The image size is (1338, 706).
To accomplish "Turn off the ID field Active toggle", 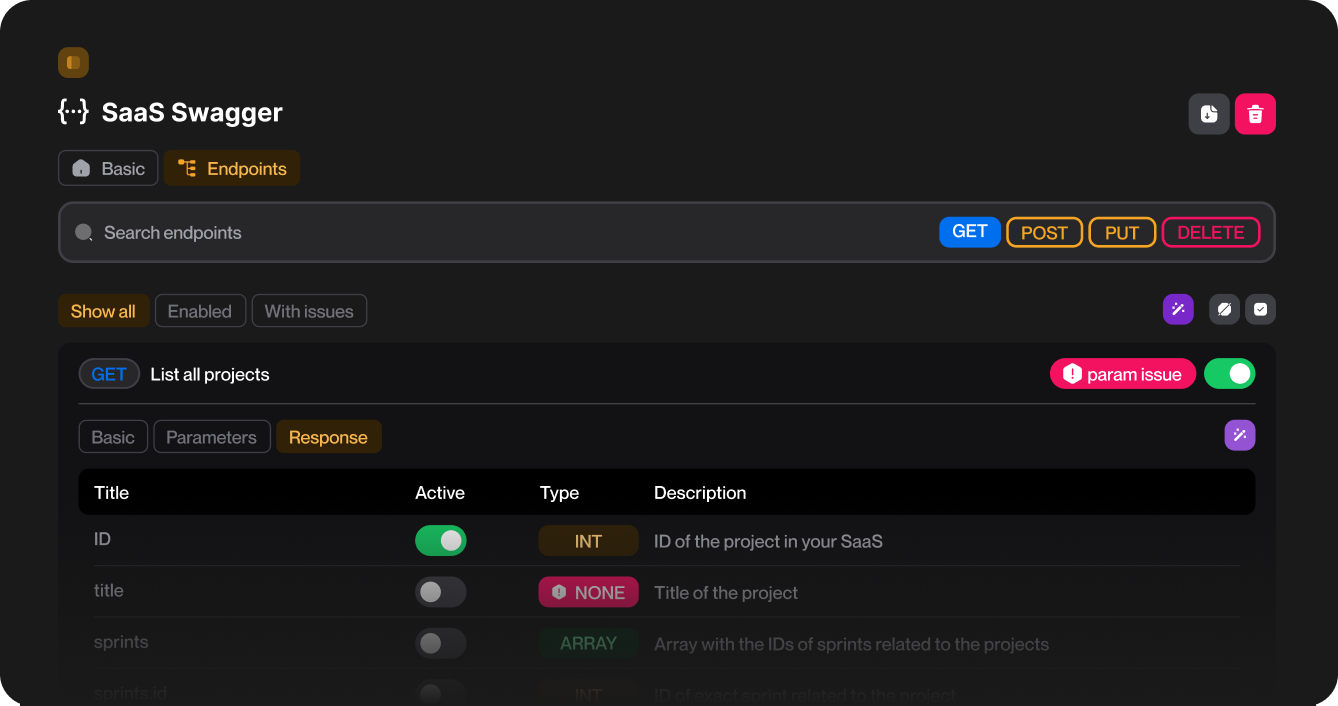I will (x=441, y=540).
